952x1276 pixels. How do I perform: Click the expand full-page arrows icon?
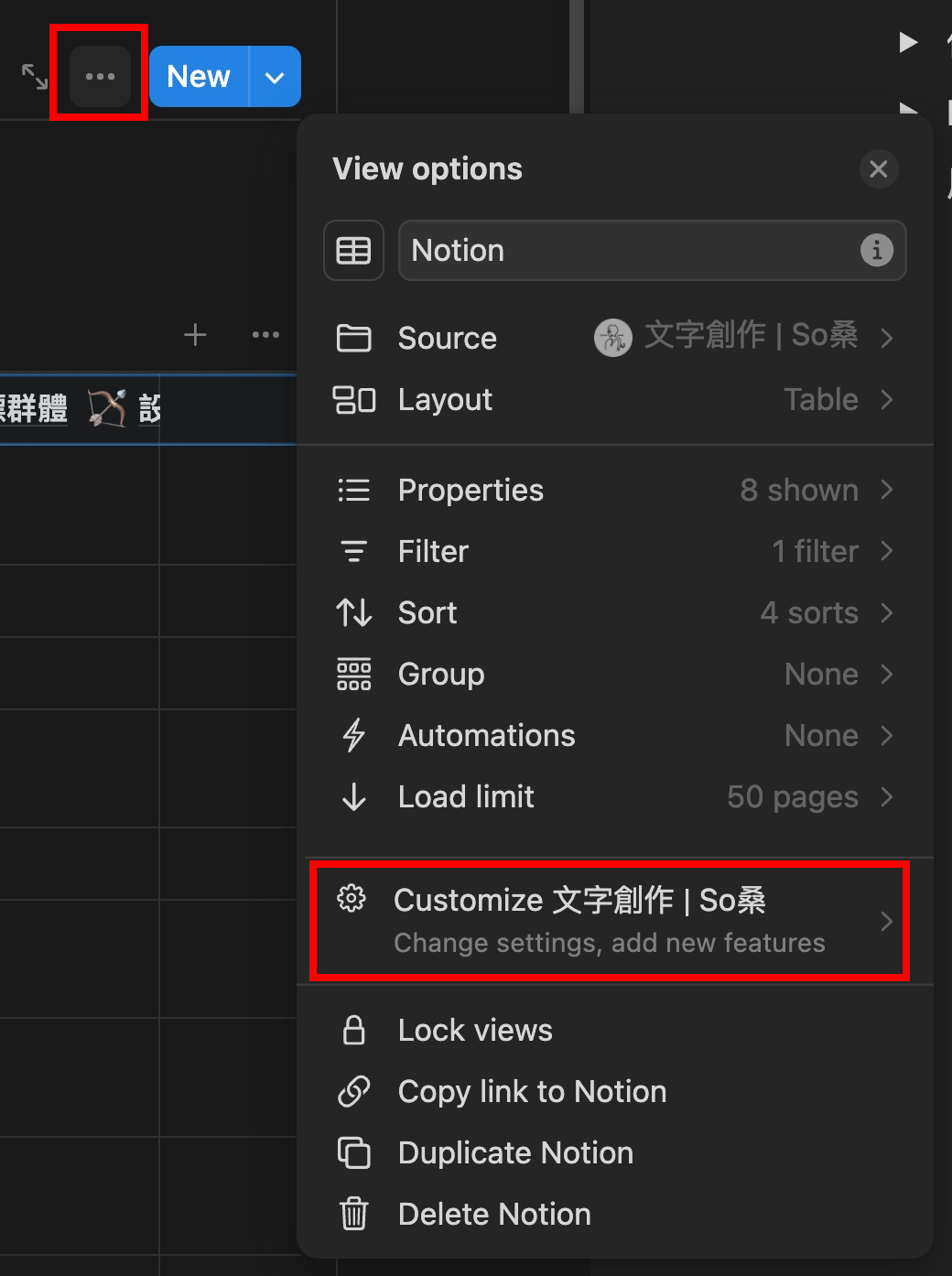tap(35, 77)
